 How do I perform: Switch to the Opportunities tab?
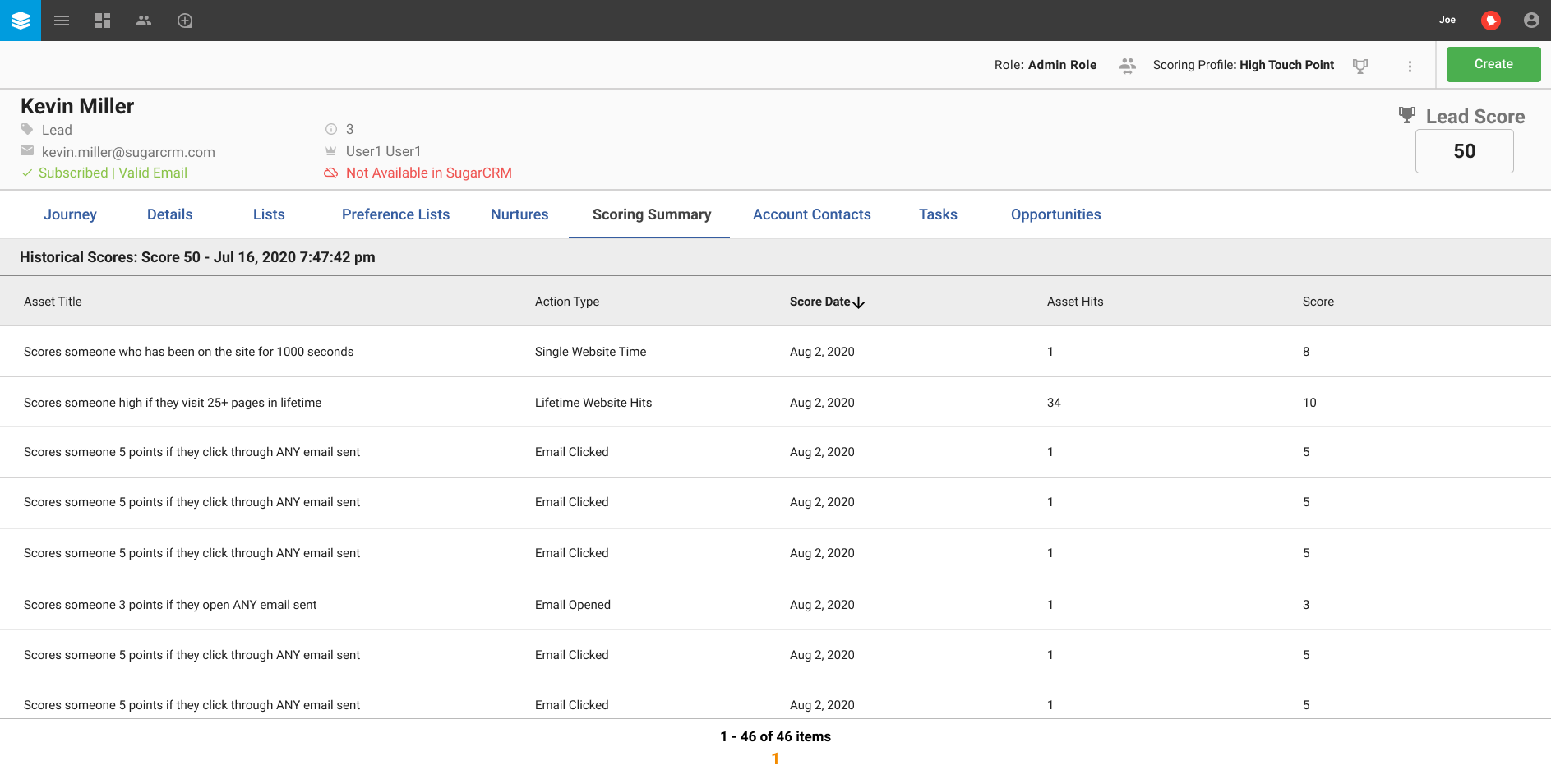click(x=1055, y=214)
